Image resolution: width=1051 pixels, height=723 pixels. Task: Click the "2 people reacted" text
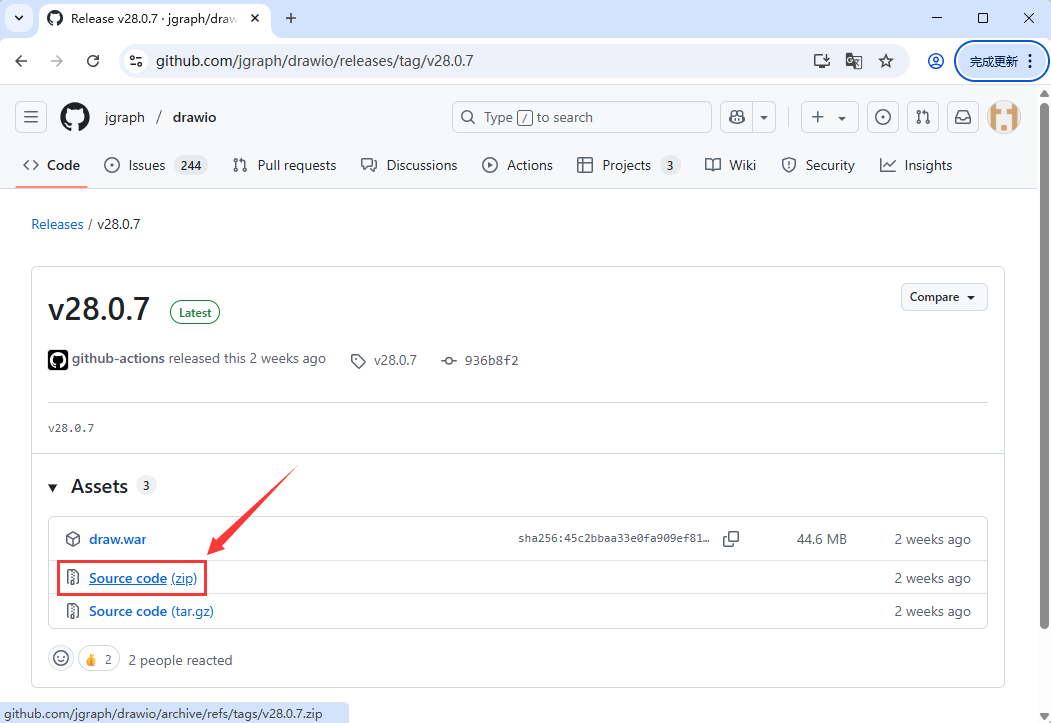tap(180, 660)
